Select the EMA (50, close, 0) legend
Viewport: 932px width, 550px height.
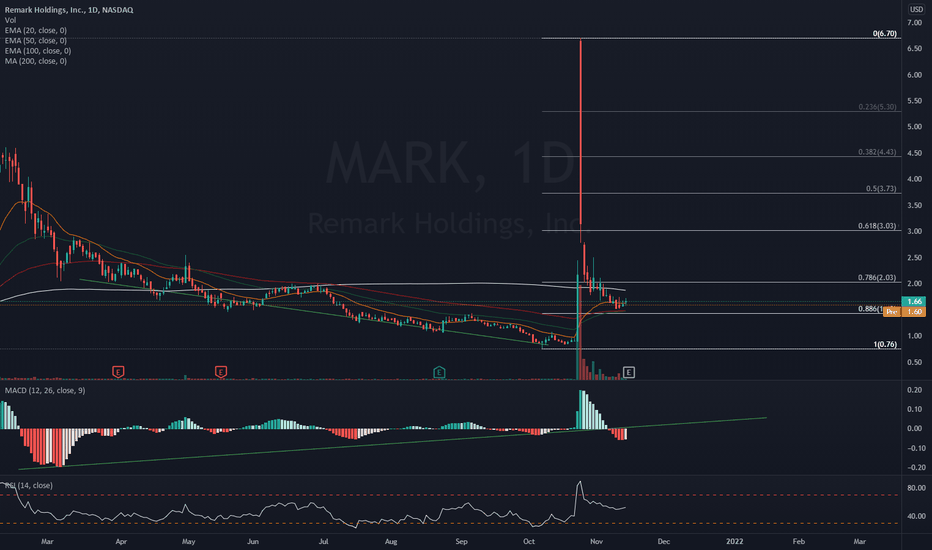point(36,40)
